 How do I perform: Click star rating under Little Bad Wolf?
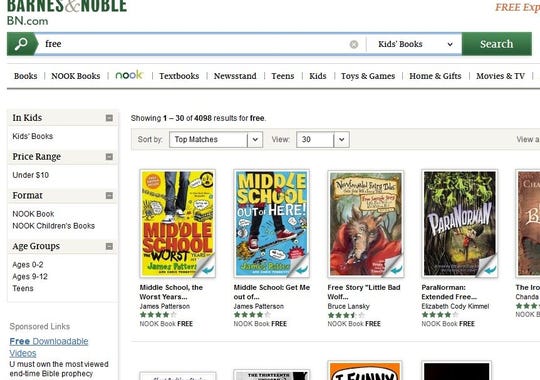[x=346, y=315]
